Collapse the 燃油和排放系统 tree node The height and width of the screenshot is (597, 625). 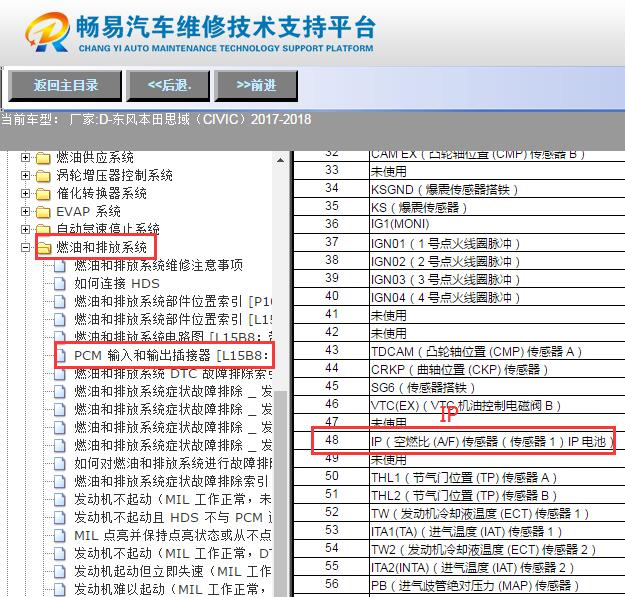click(x=25, y=247)
